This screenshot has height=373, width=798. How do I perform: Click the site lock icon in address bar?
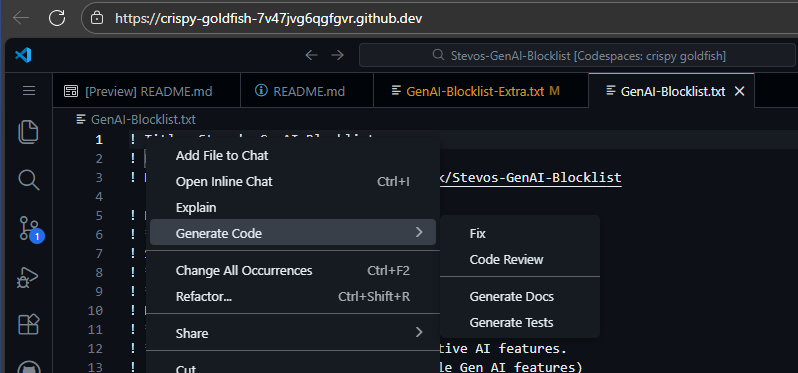click(x=96, y=19)
